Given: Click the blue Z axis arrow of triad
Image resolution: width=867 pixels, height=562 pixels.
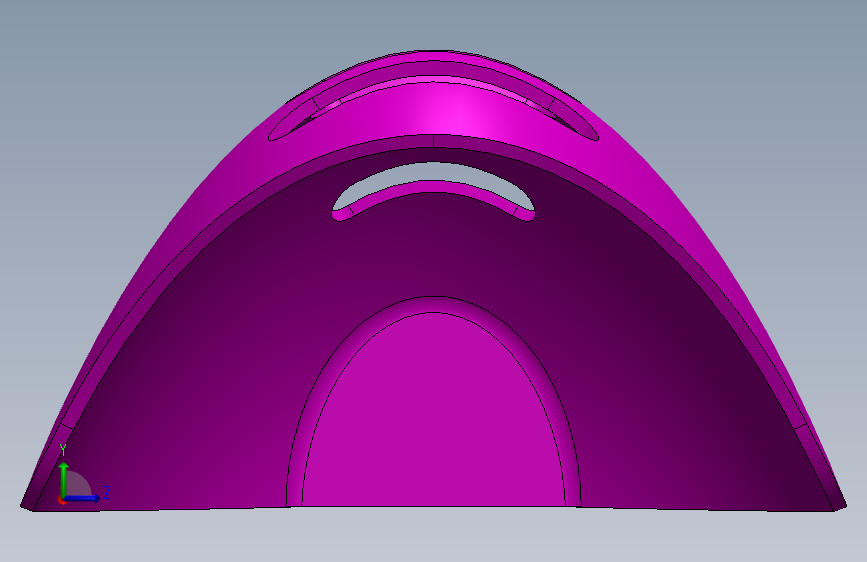Looking at the screenshot, I should pyautogui.click(x=83, y=498).
